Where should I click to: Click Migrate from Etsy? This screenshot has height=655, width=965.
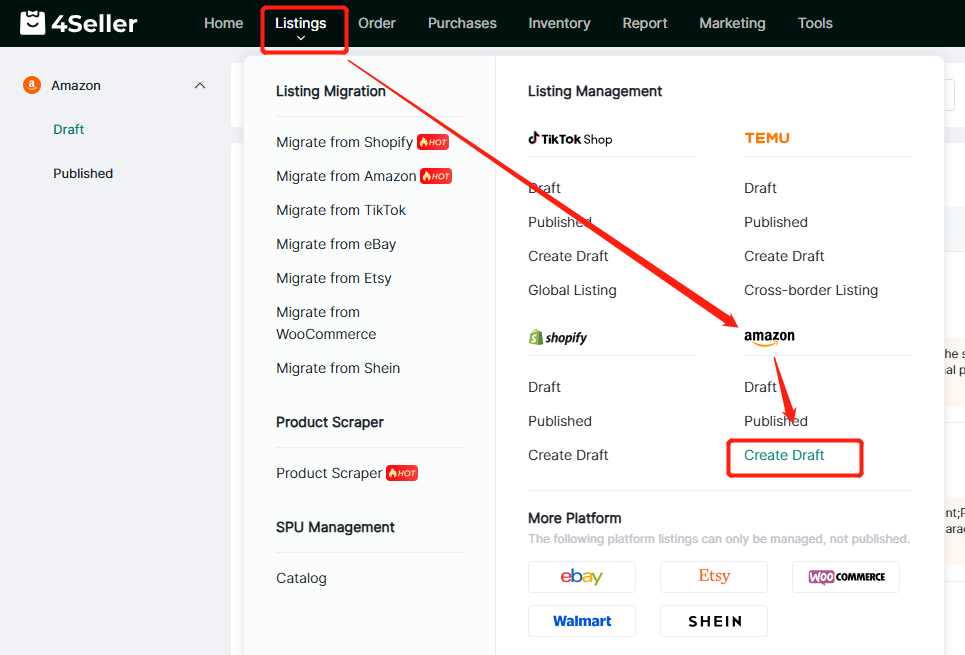point(334,278)
